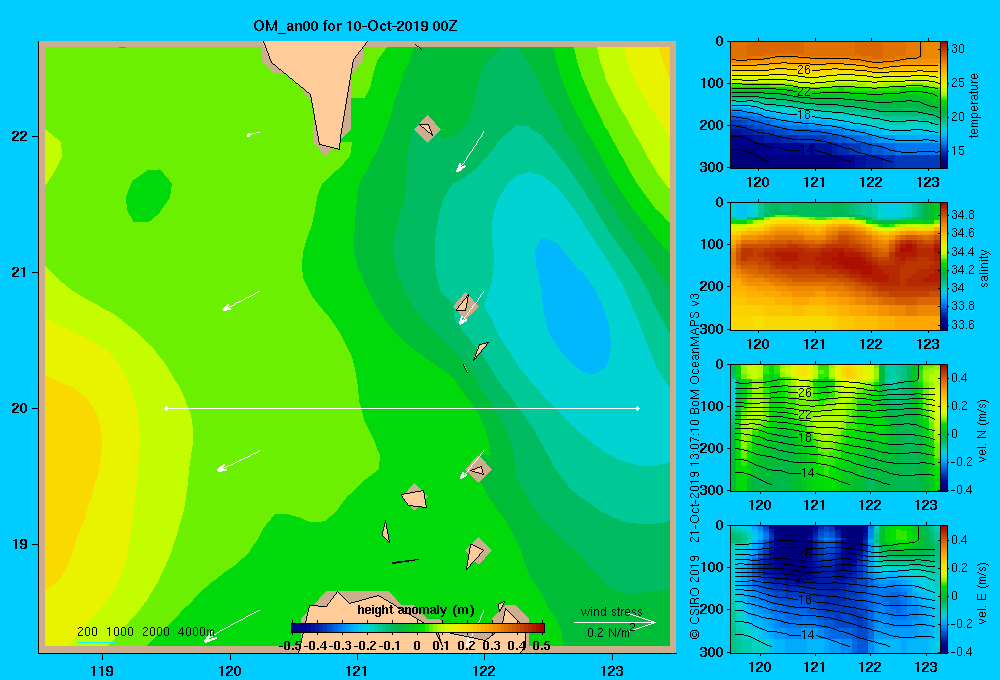Click the longitude label '123' on map axis

[x=612, y=670]
